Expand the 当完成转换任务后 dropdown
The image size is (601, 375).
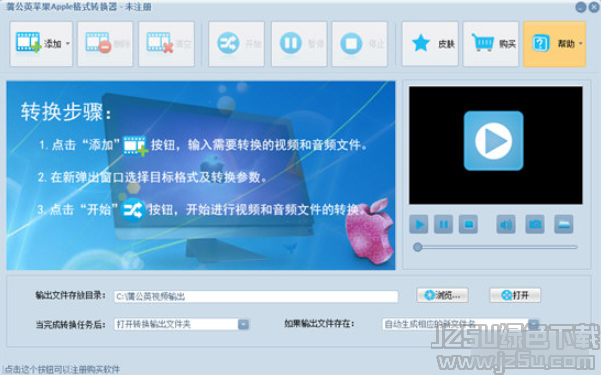[243, 324]
